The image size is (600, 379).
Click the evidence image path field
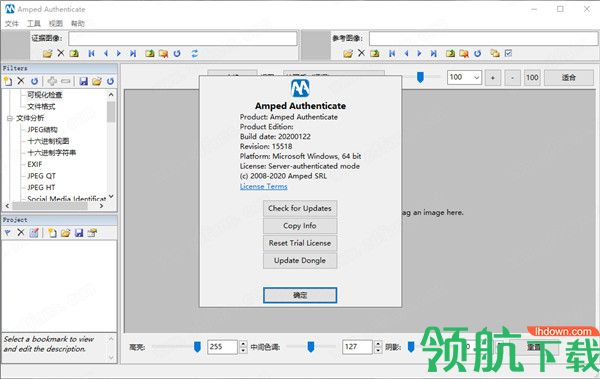183,39
